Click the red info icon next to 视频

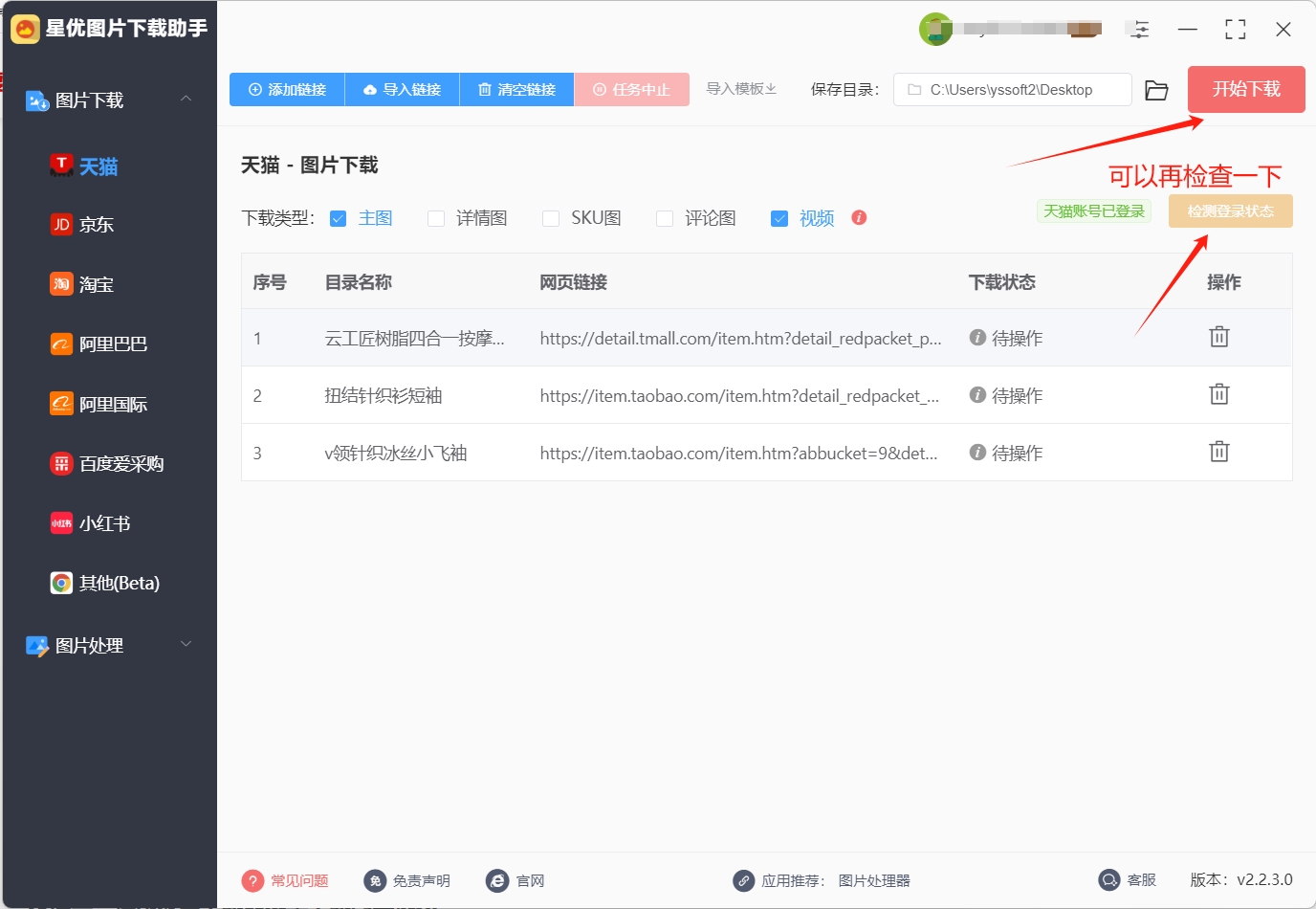click(859, 217)
